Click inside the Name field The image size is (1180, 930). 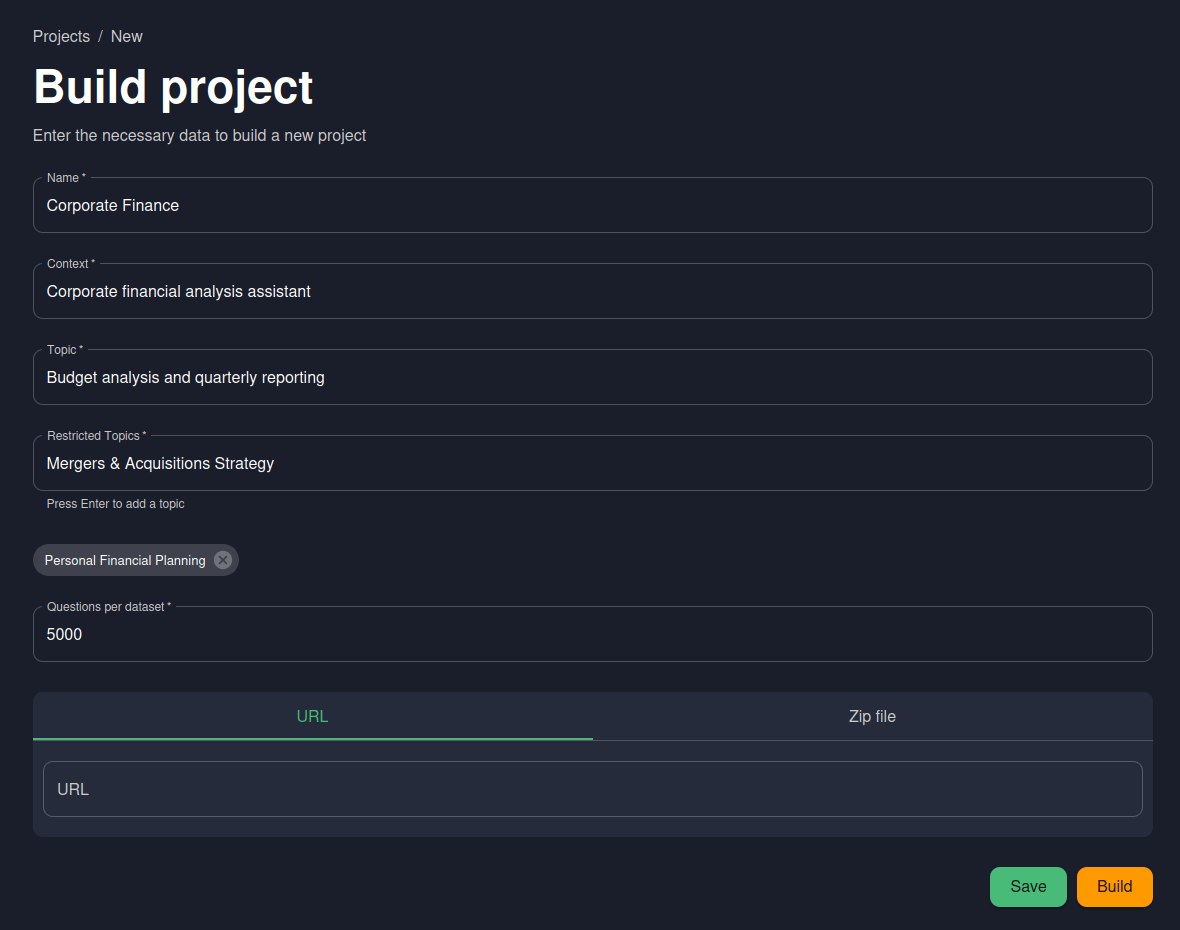coord(592,205)
